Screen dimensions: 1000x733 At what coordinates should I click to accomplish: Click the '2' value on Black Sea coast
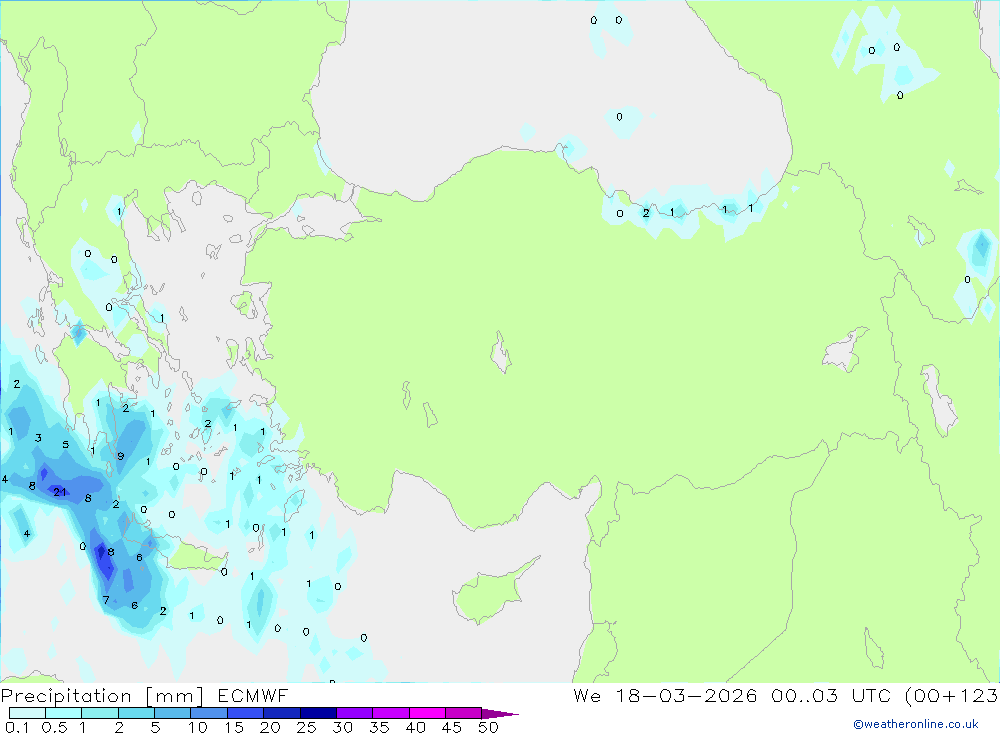coord(646,213)
